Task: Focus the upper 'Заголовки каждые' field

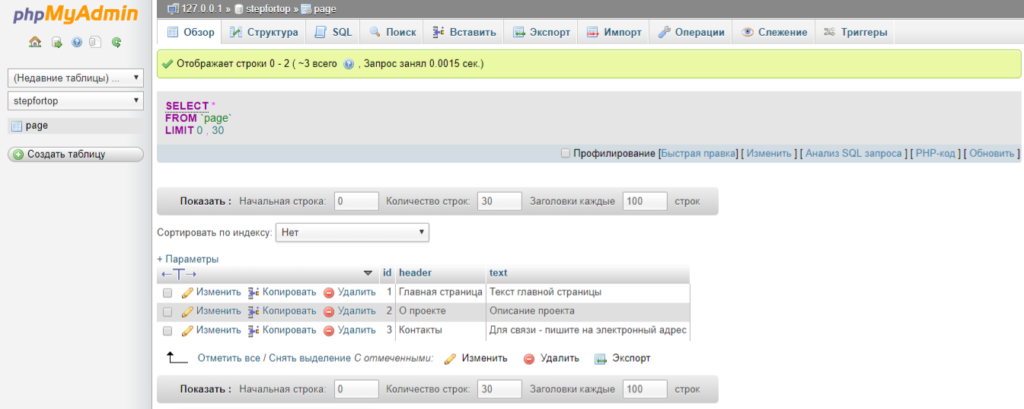Action: (645, 201)
